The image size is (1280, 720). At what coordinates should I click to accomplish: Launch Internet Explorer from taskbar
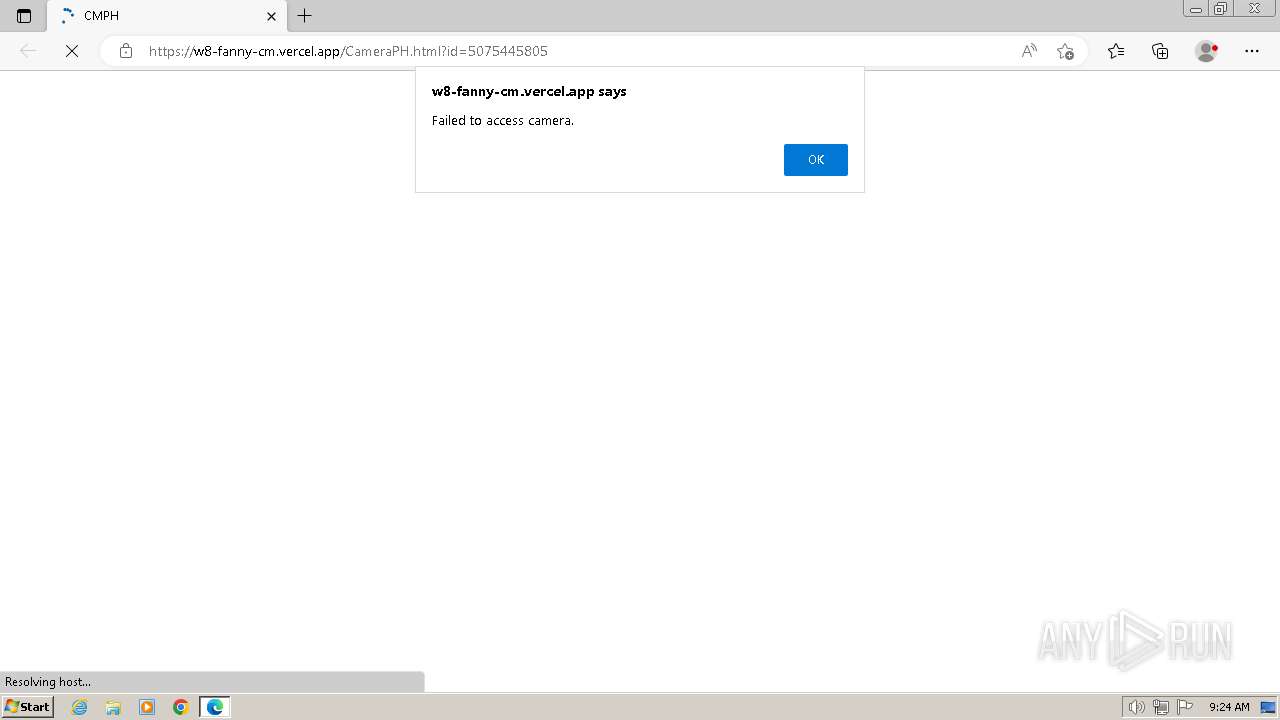(80, 707)
